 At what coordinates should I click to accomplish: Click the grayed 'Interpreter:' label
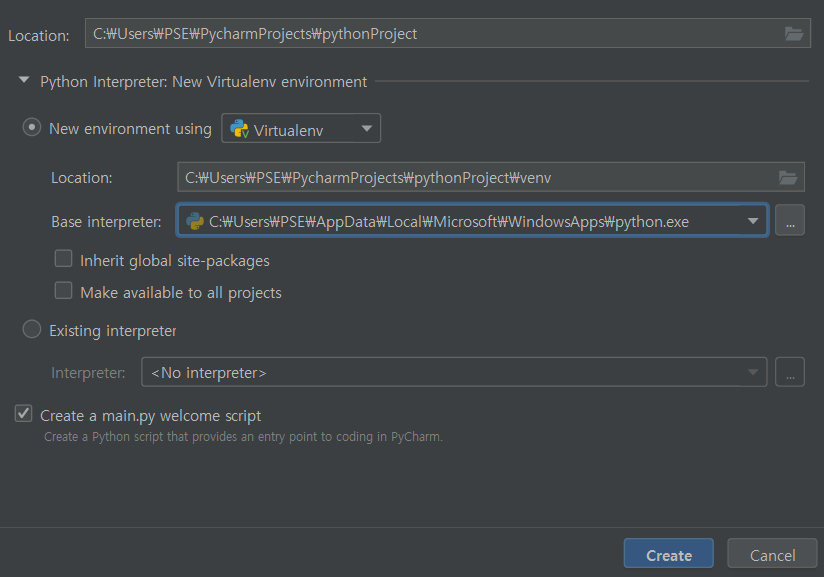point(88,373)
